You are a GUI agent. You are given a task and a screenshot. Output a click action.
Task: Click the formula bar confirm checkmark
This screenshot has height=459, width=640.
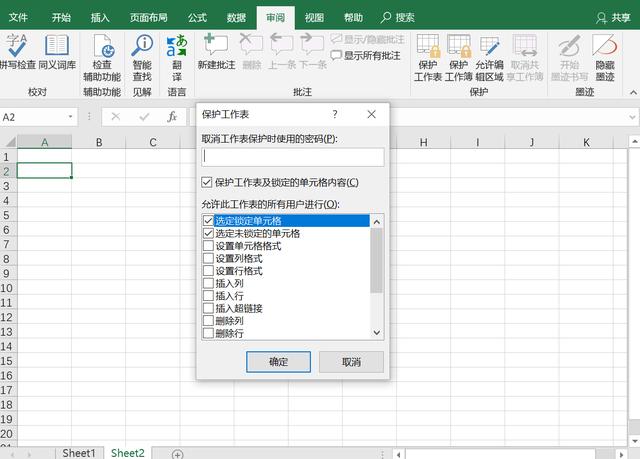pyautogui.click(x=144, y=117)
